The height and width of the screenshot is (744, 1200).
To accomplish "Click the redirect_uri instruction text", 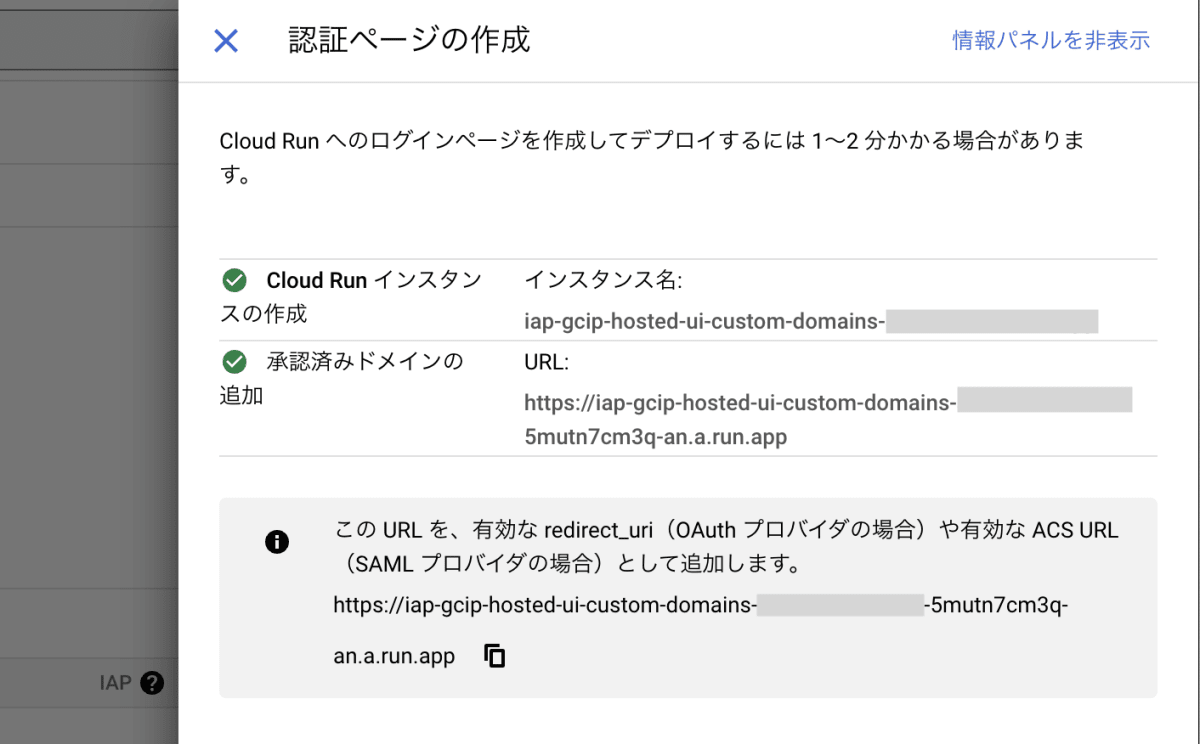I will (x=726, y=529).
